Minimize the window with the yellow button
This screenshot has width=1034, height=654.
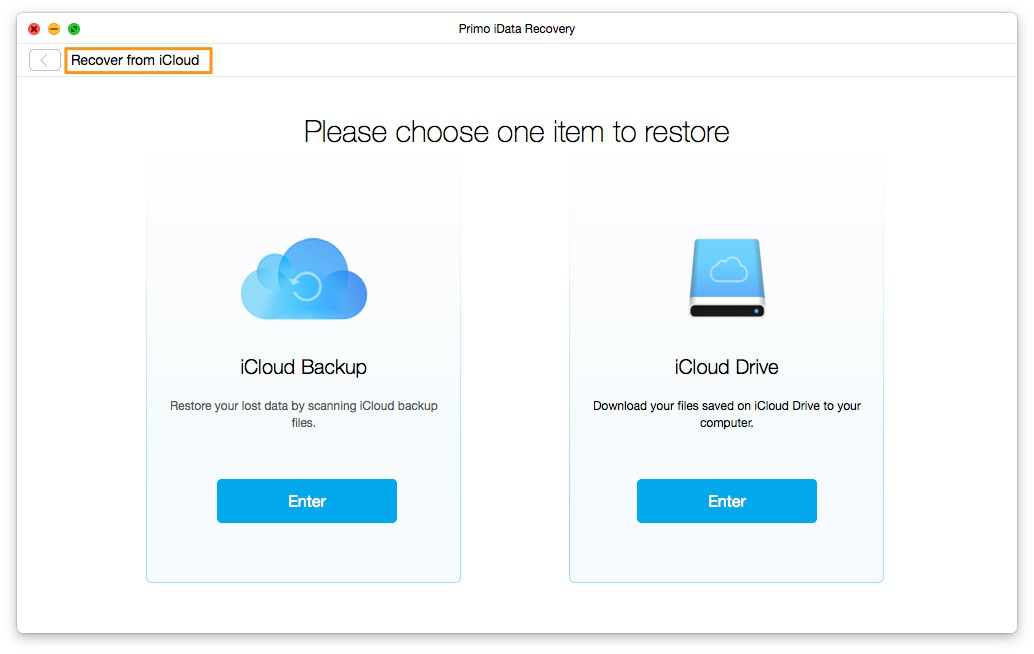coord(54,29)
